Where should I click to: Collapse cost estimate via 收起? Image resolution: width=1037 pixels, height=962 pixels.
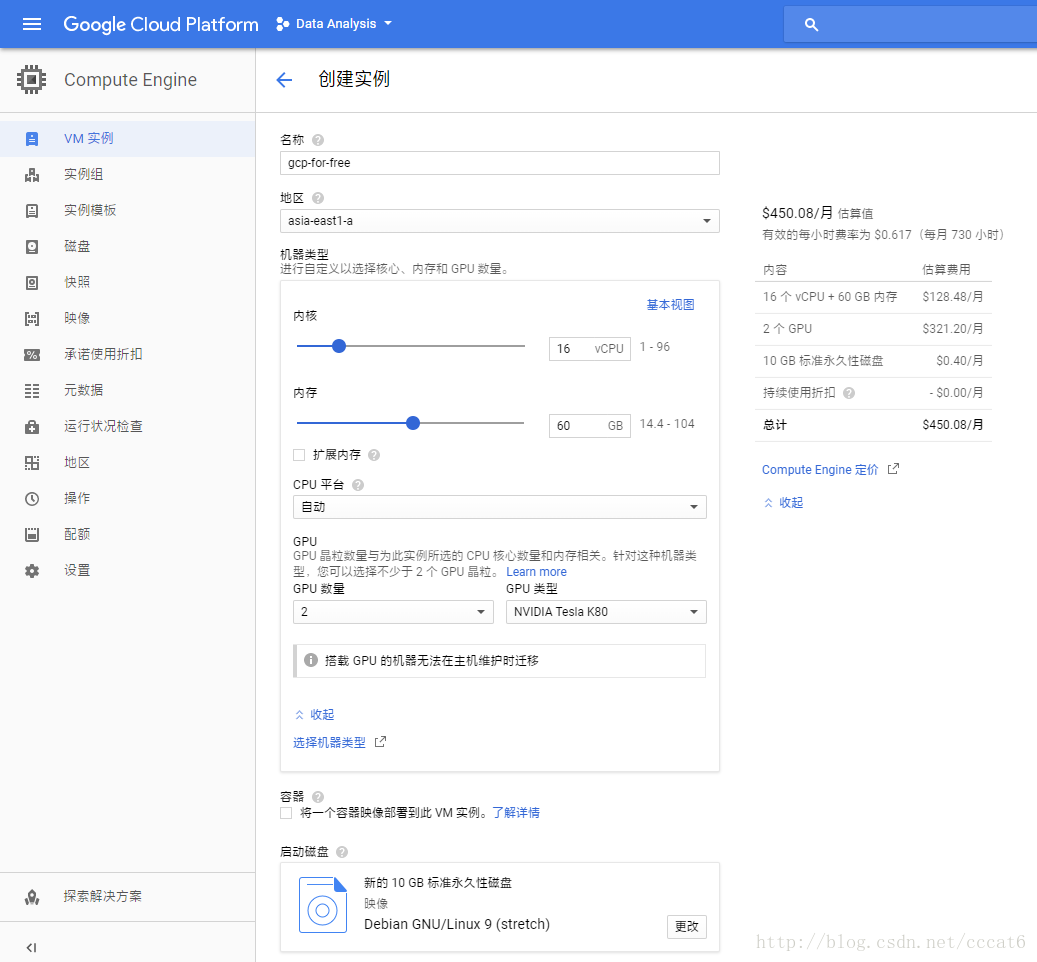[784, 502]
